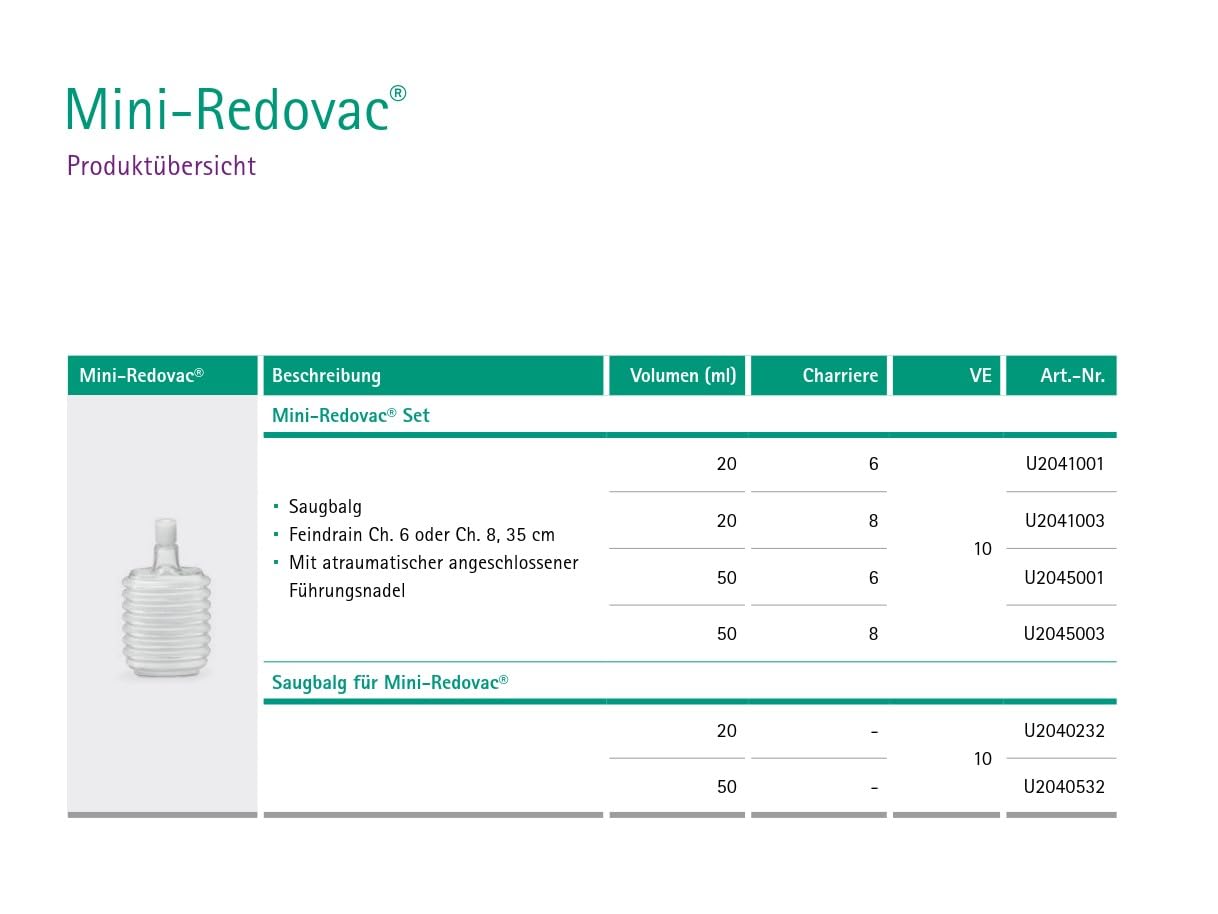Screen dimensions: 1218x914
Task: Click the VE value 10 for the Saugbalg
Action: pyautogui.click(x=982, y=759)
